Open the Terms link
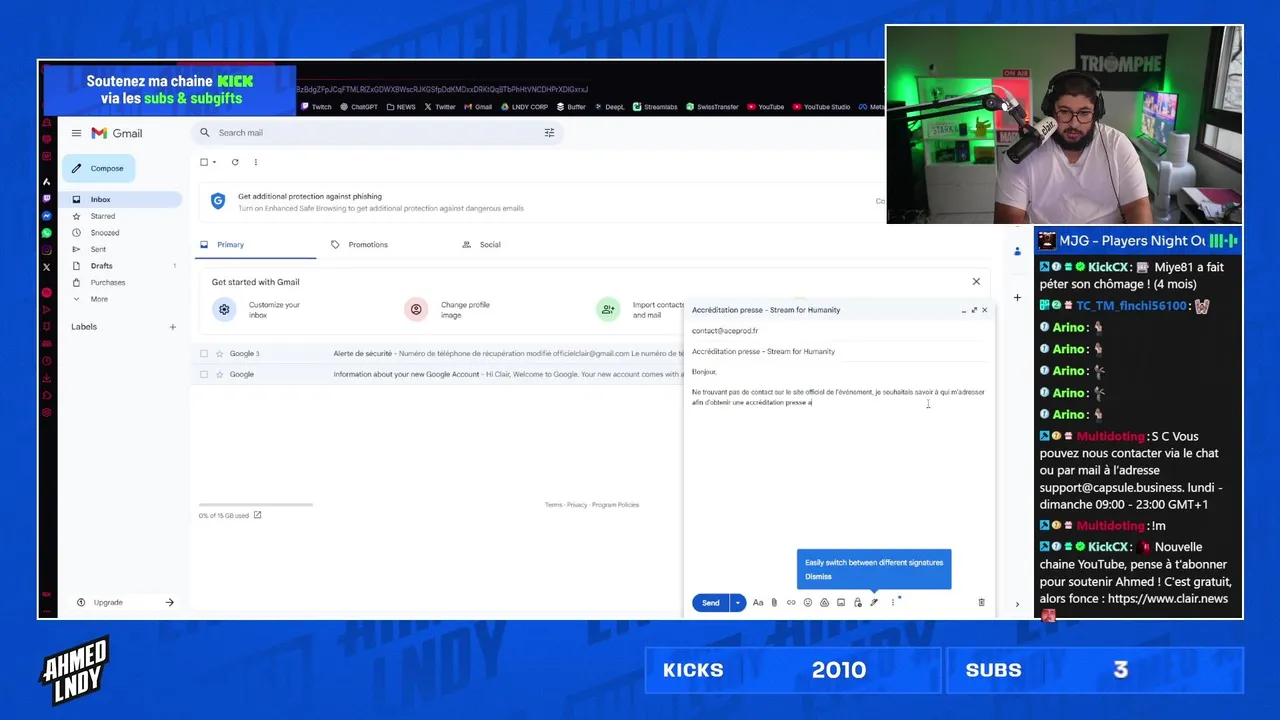The width and height of the screenshot is (1280, 720). pyautogui.click(x=553, y=505)
